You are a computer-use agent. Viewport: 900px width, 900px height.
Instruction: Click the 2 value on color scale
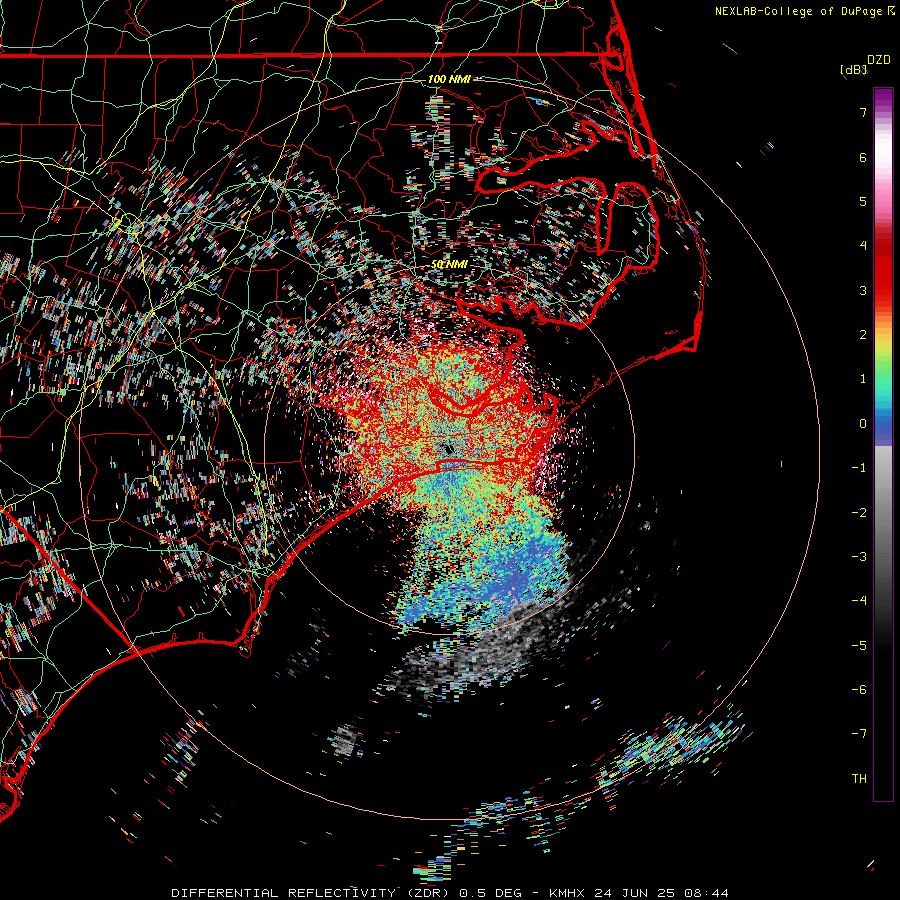tap(863, 335)
